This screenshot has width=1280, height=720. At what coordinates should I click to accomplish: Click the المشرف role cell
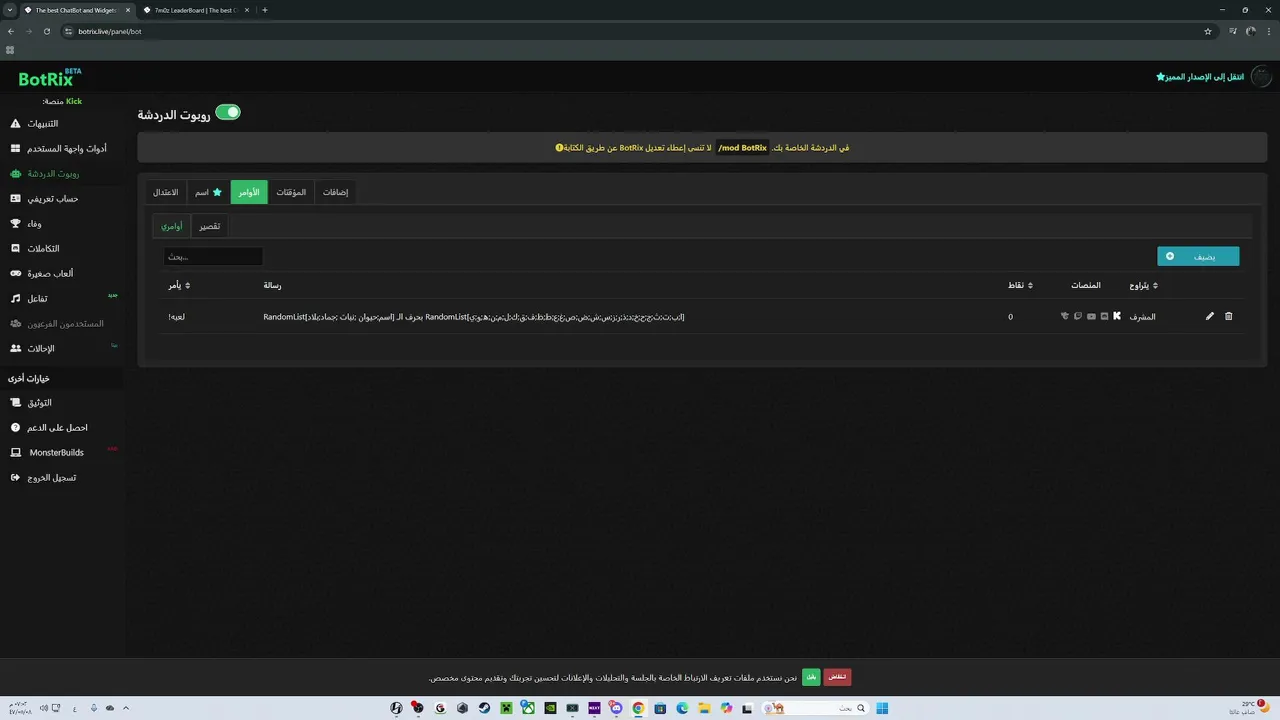1142,317
